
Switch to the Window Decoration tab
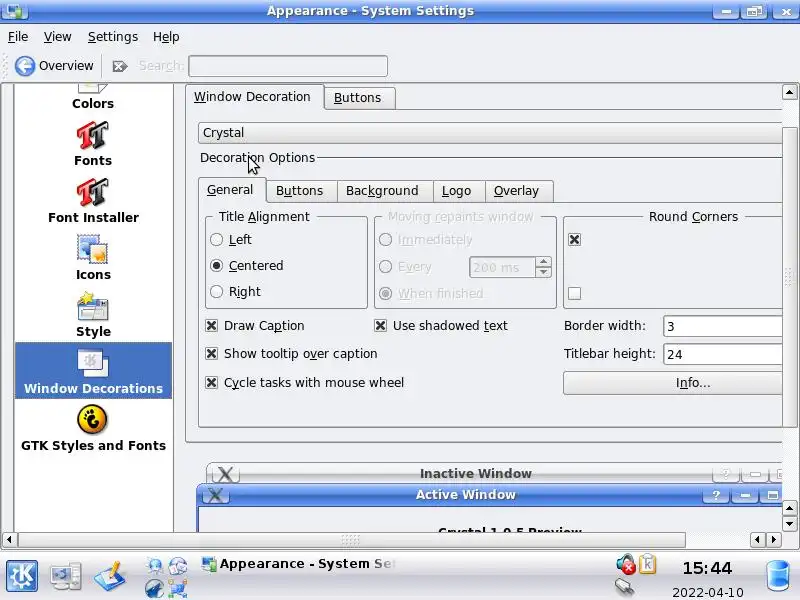click(254, 97)
